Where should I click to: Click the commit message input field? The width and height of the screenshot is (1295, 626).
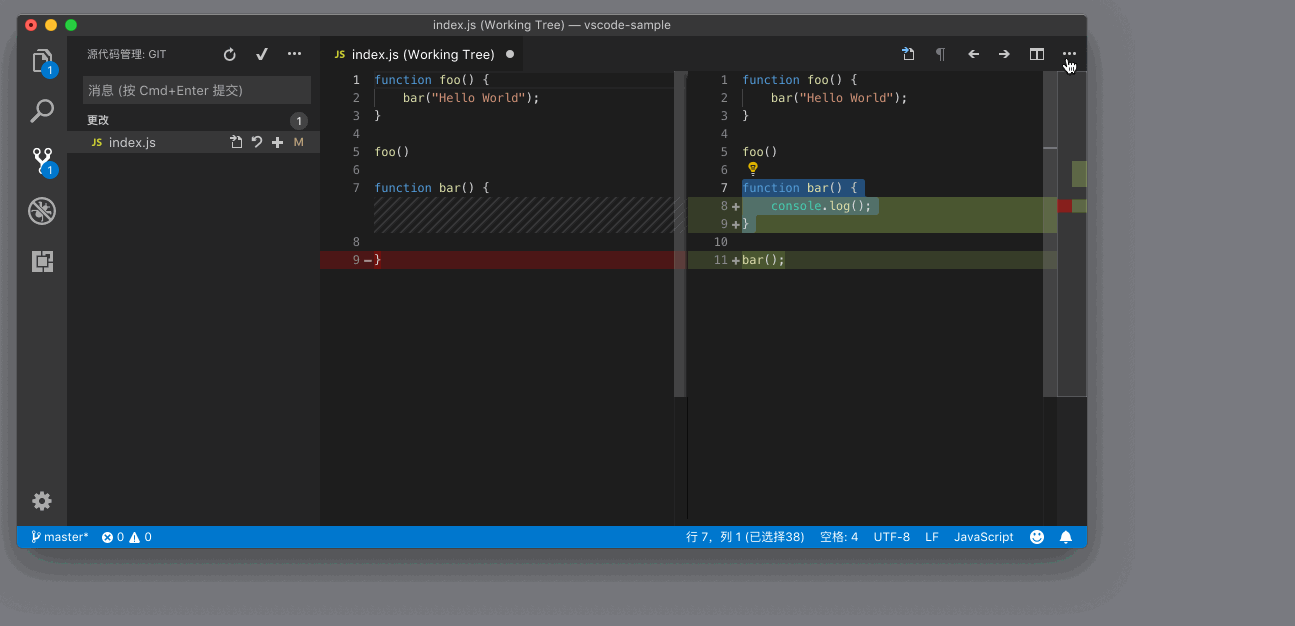click(196, 91)
